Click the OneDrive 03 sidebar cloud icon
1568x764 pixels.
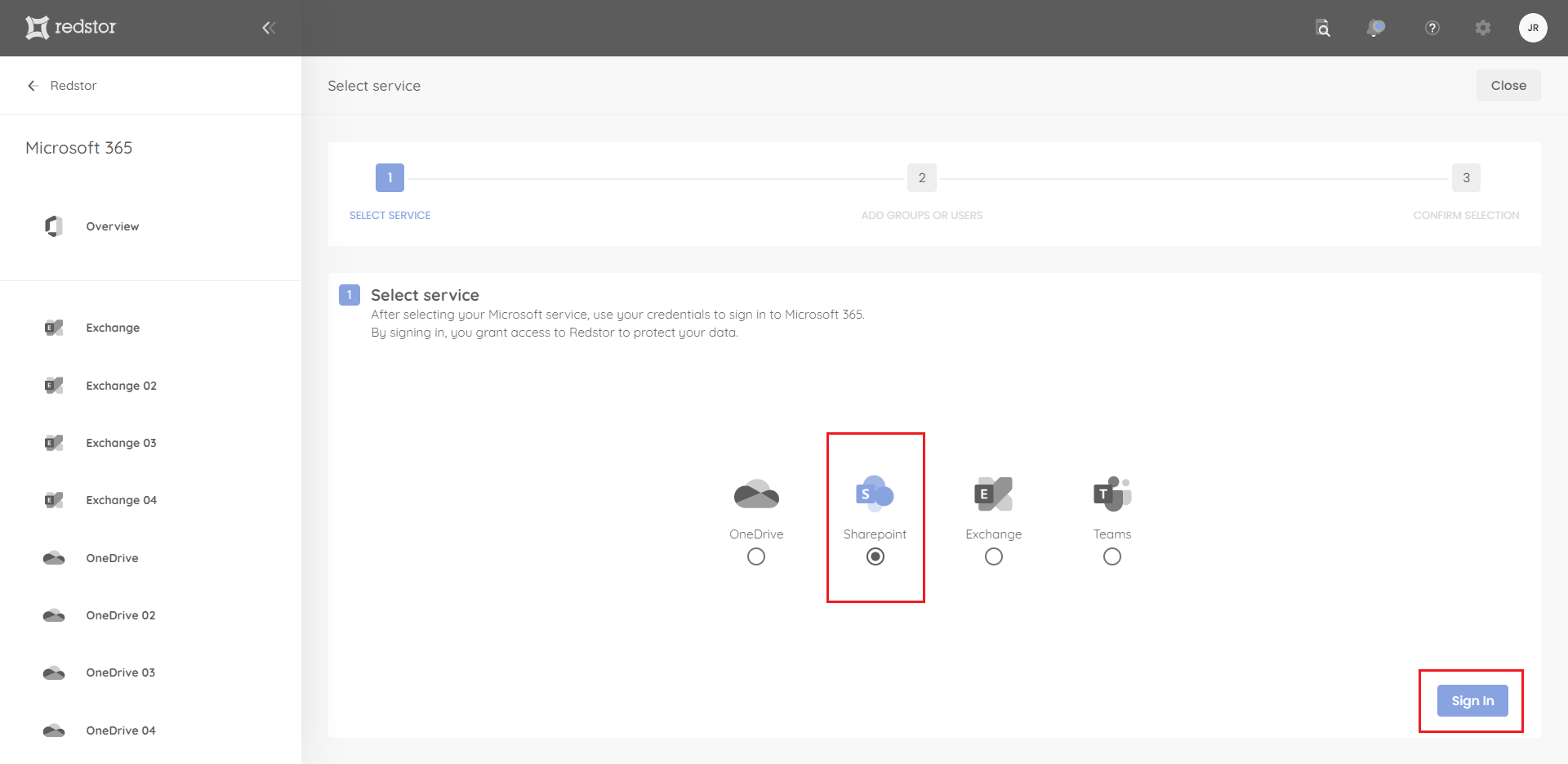click(54, 672)
